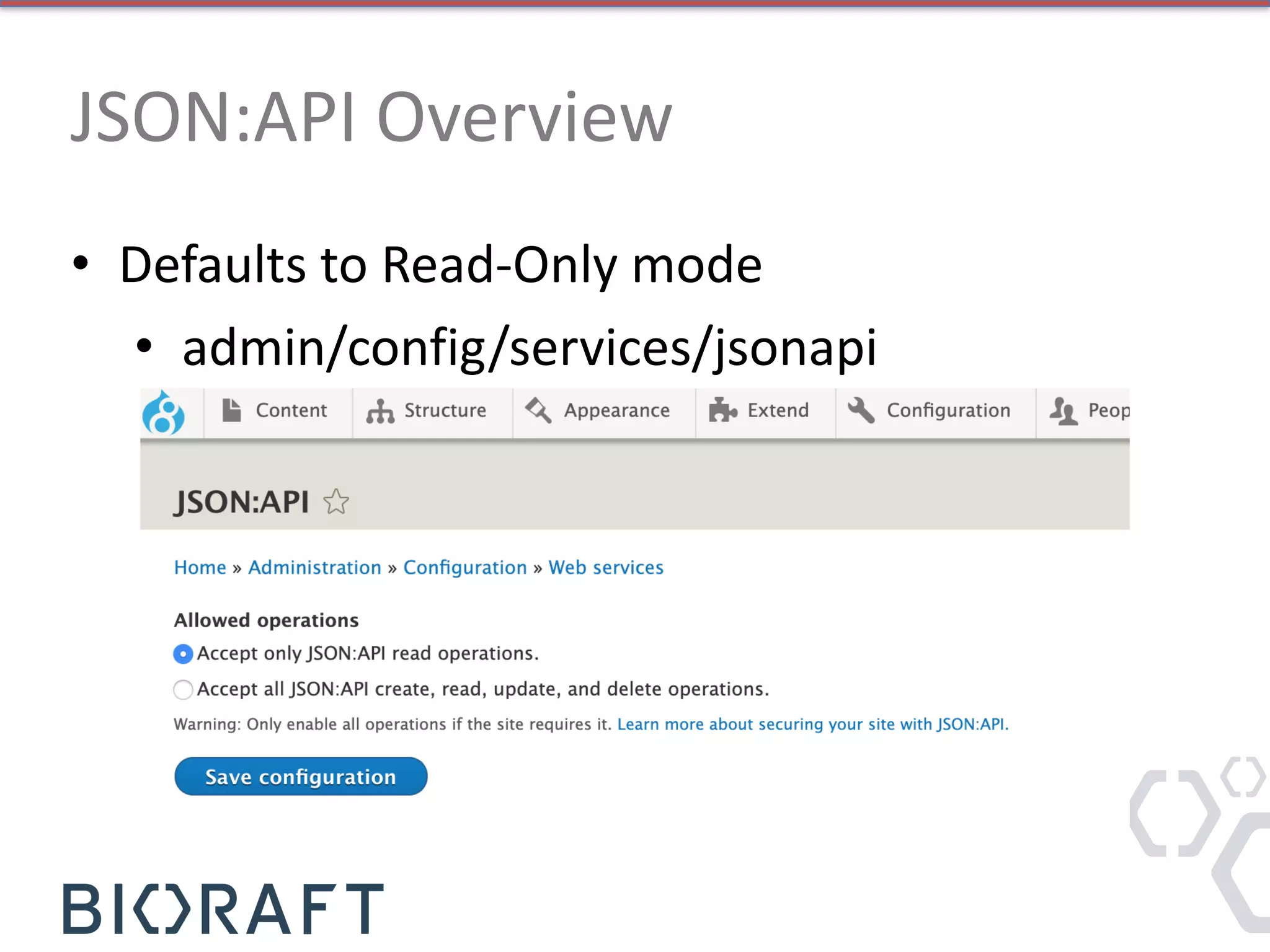Click the Configuration wrench icon
The height and width of the screenshot is (952, 1270).
[x=861, y=410]
